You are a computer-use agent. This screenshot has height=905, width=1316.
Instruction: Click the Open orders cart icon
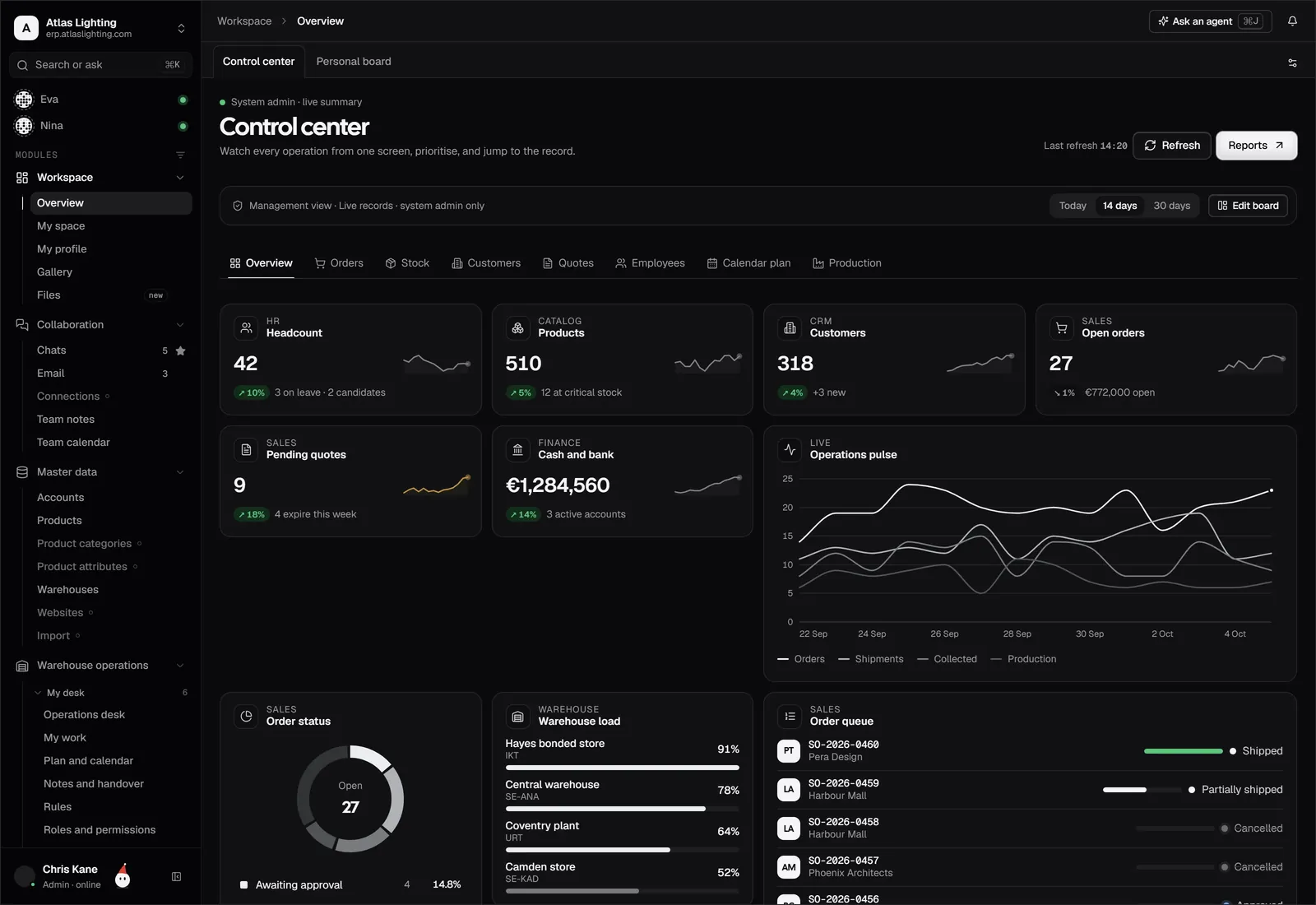1062,327
